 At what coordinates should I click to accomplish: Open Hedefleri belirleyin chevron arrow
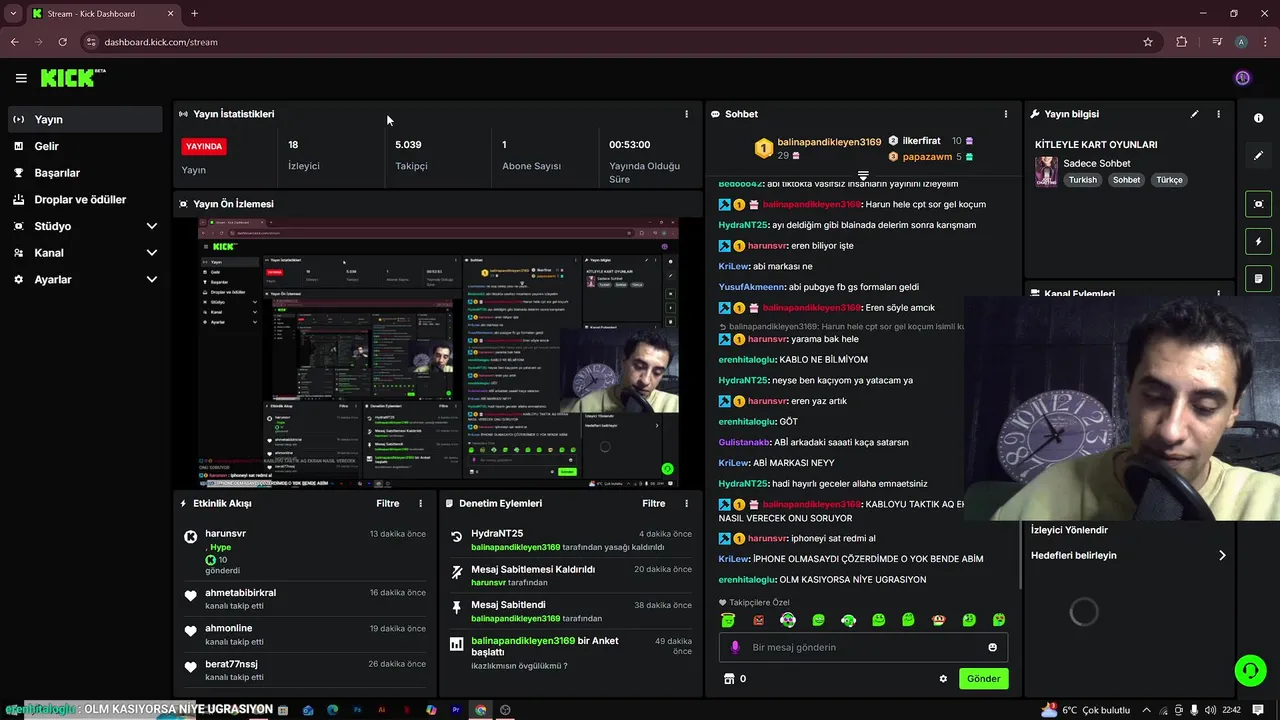pyautogui.click(x=1221, y=555)
